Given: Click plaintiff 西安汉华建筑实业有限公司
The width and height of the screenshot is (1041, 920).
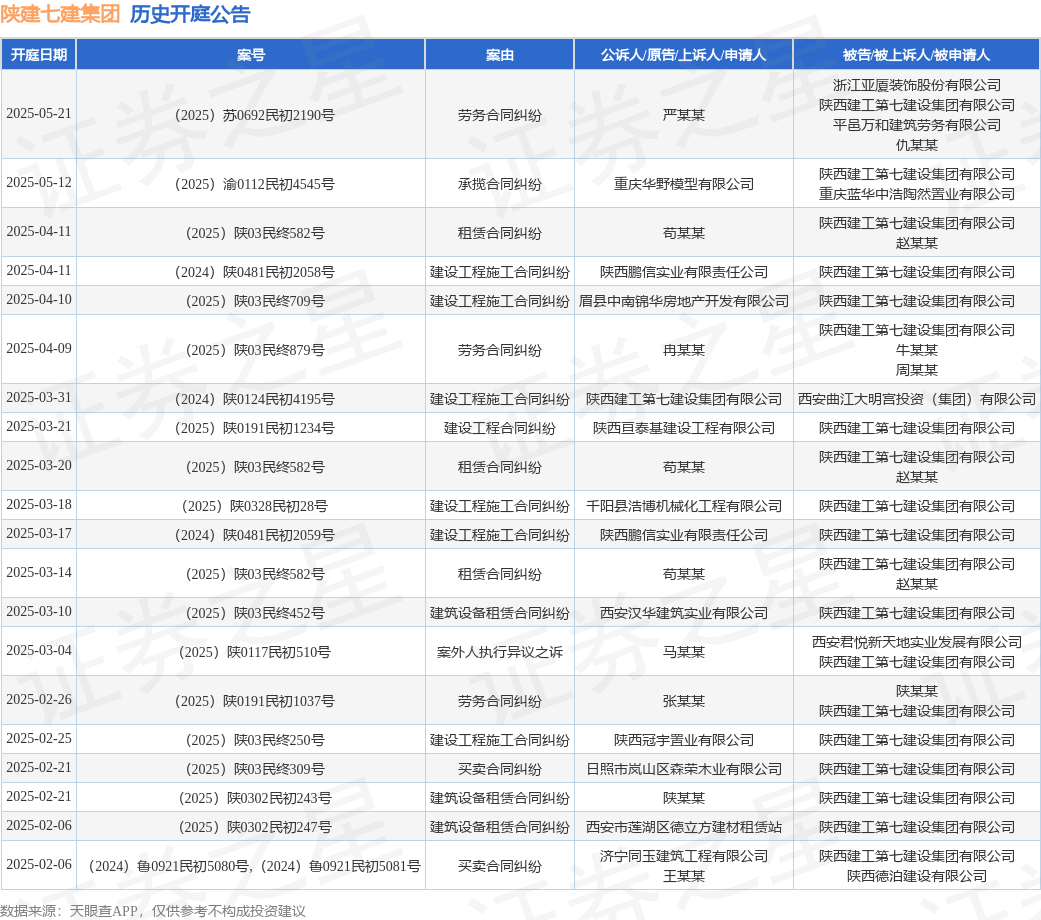Looking at the screenshot, I should point(683,613).
